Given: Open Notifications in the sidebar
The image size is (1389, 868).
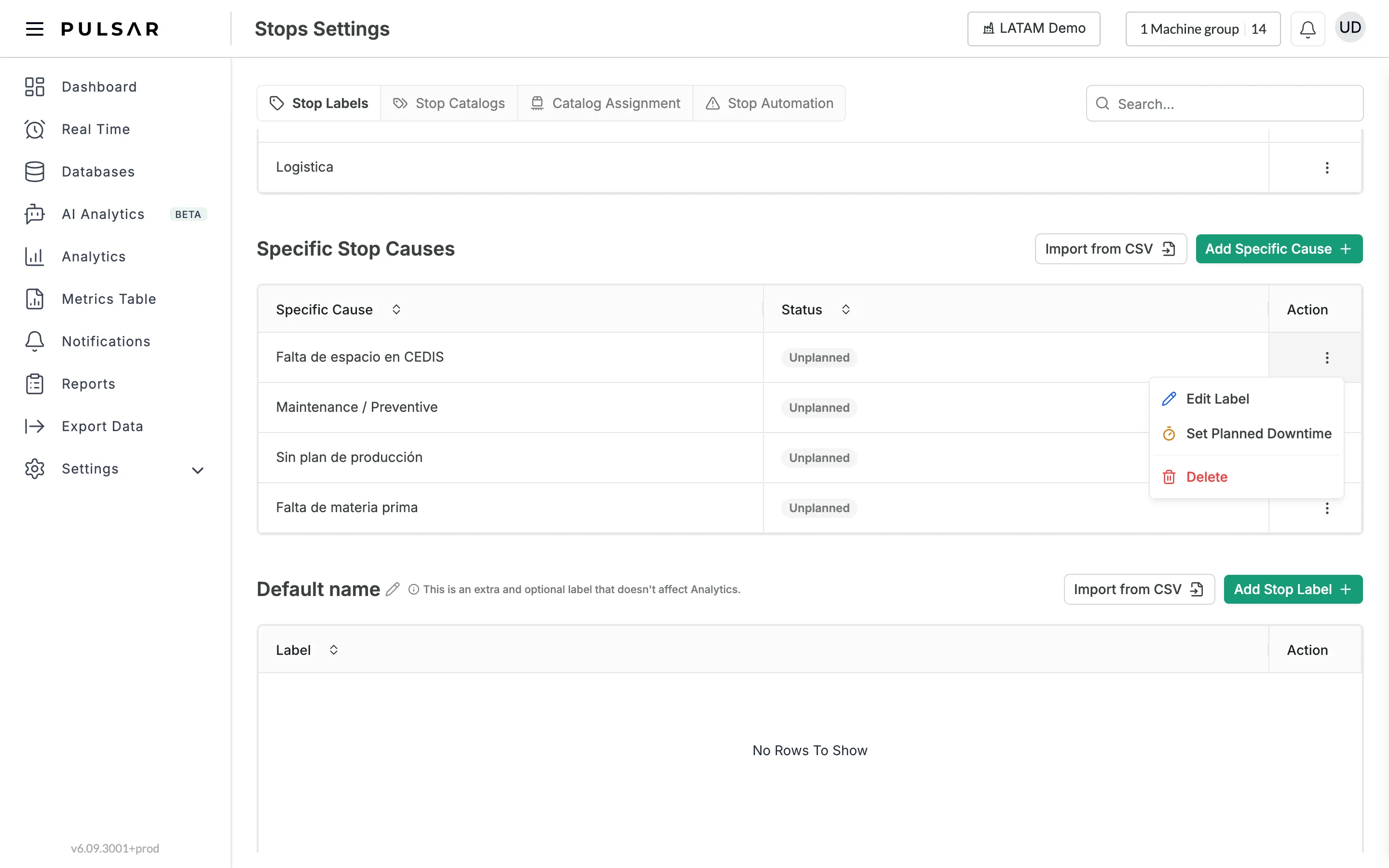Looking at the screenshot, I should [x=106, y=341].
